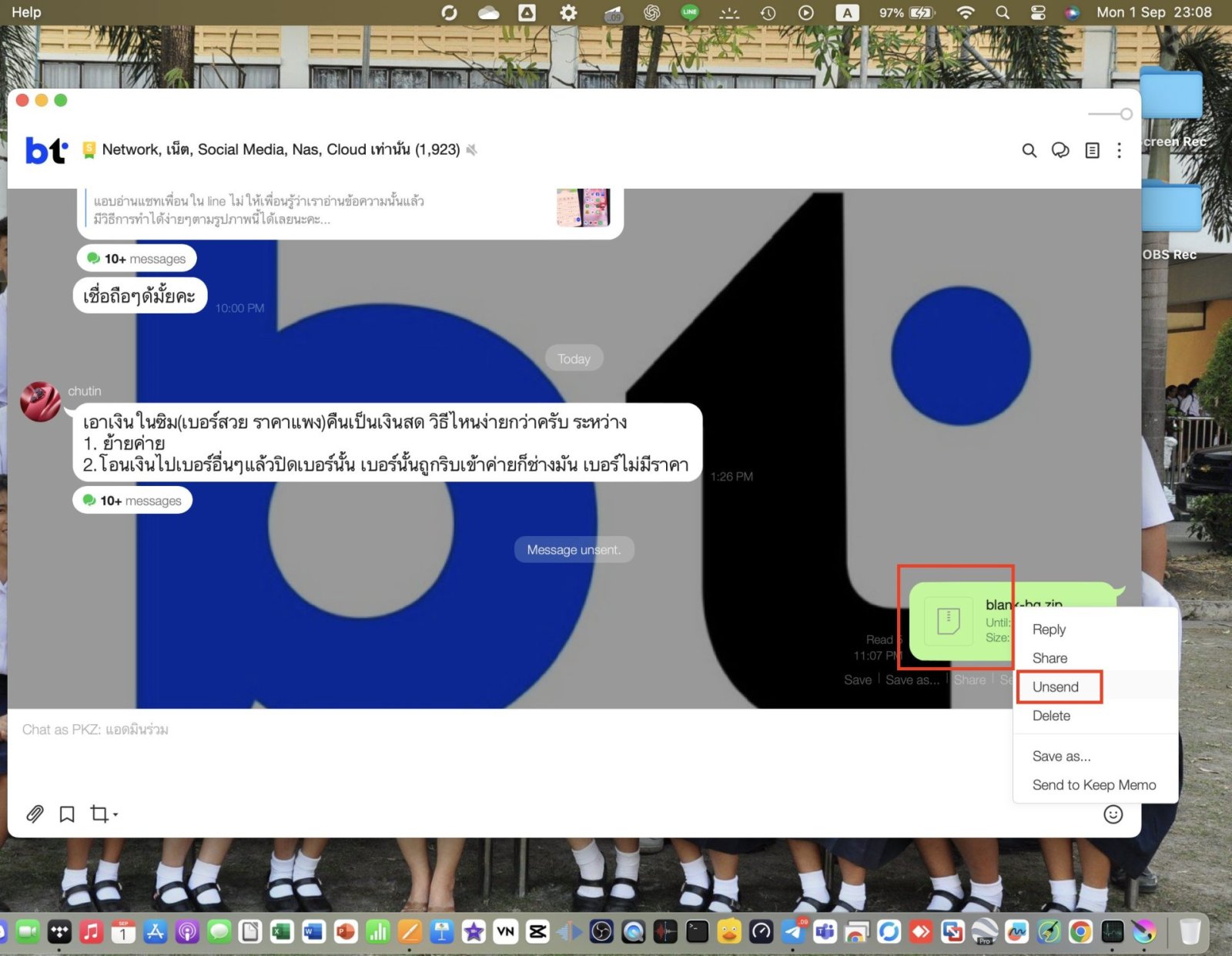Launch Microsoft Word from the dock

[x=313, y=932]
